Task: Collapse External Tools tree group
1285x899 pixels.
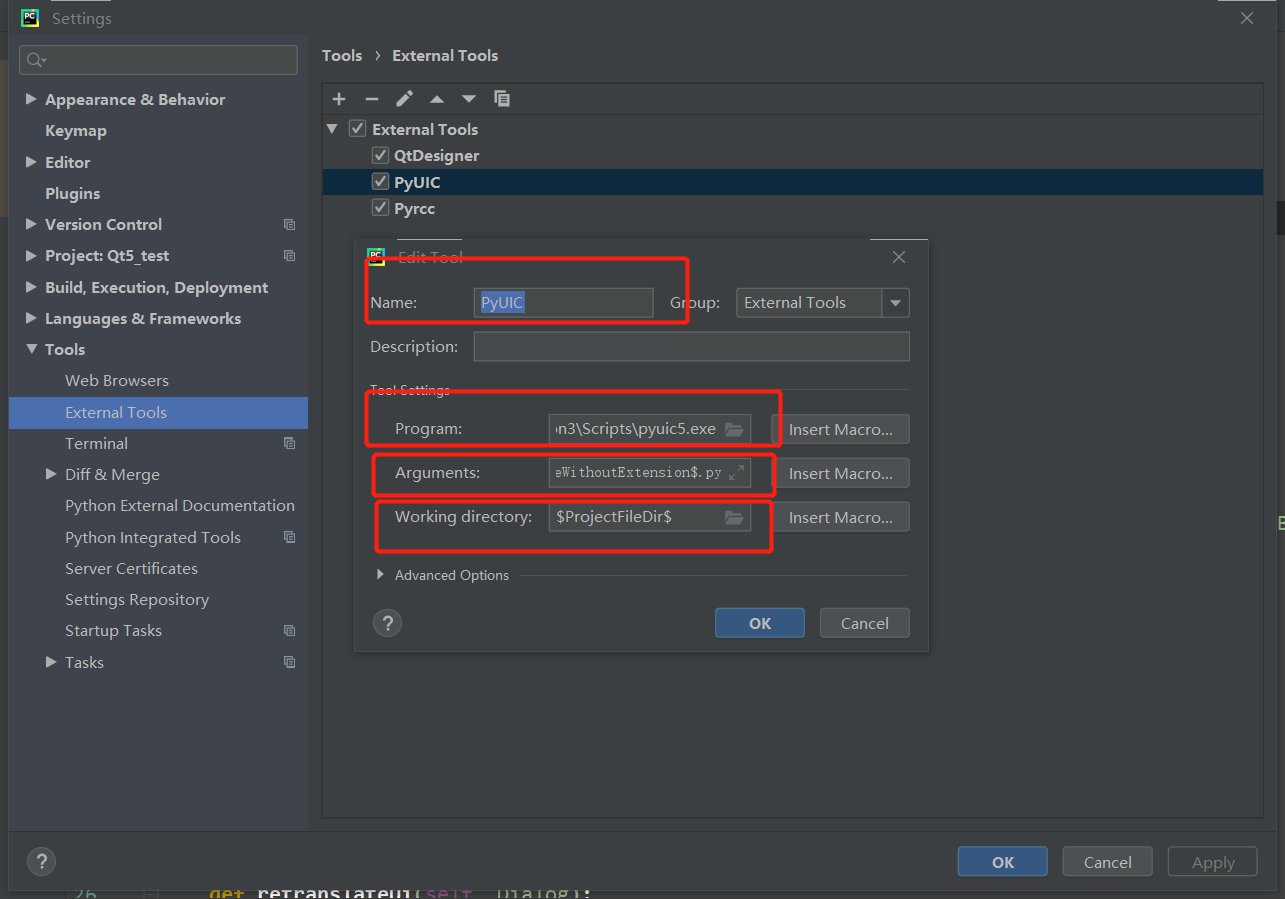Action: pos(332,129)
